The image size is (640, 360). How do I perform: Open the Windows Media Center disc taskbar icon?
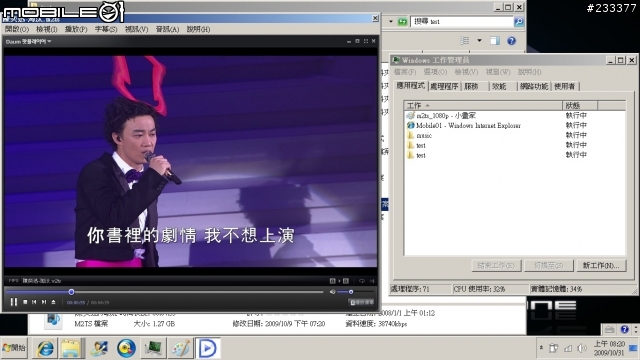(x=126, y=348)
